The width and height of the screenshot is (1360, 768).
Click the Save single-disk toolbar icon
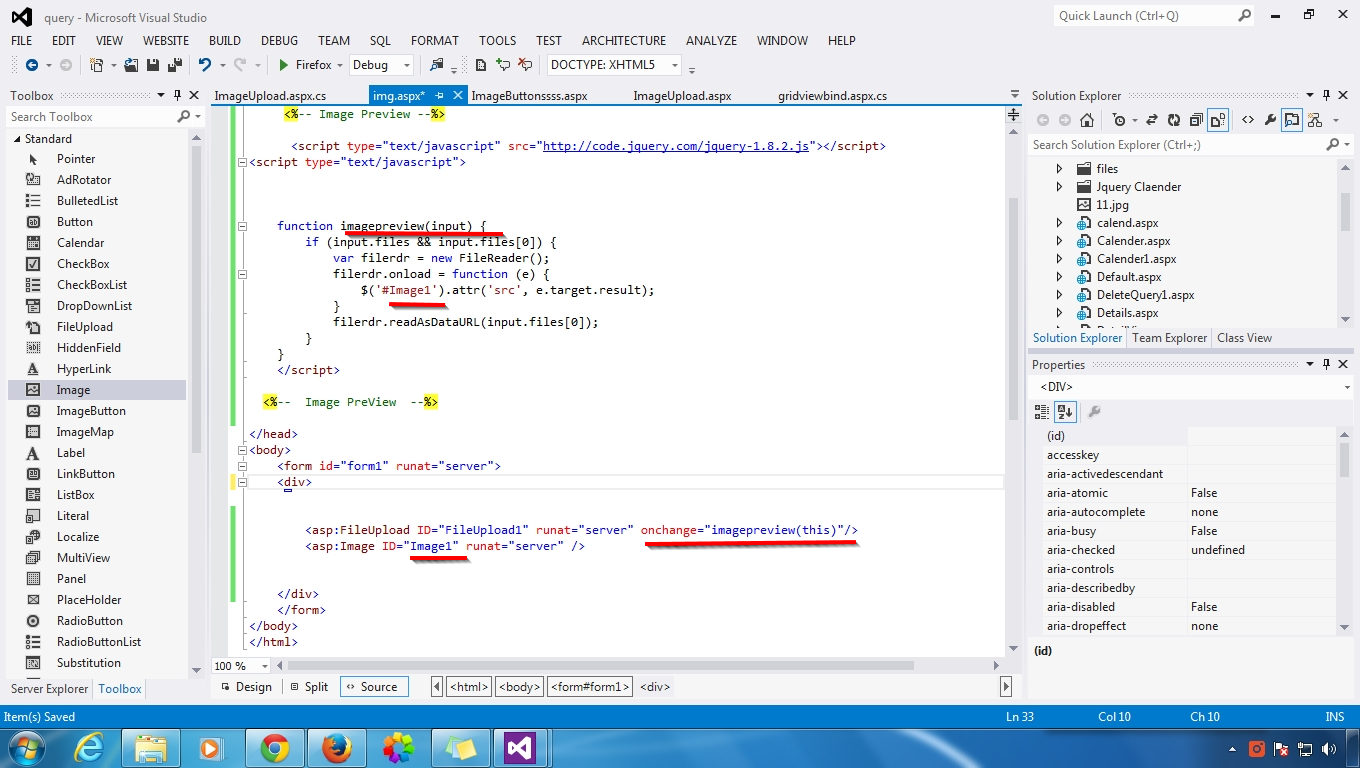click(153, 65)
